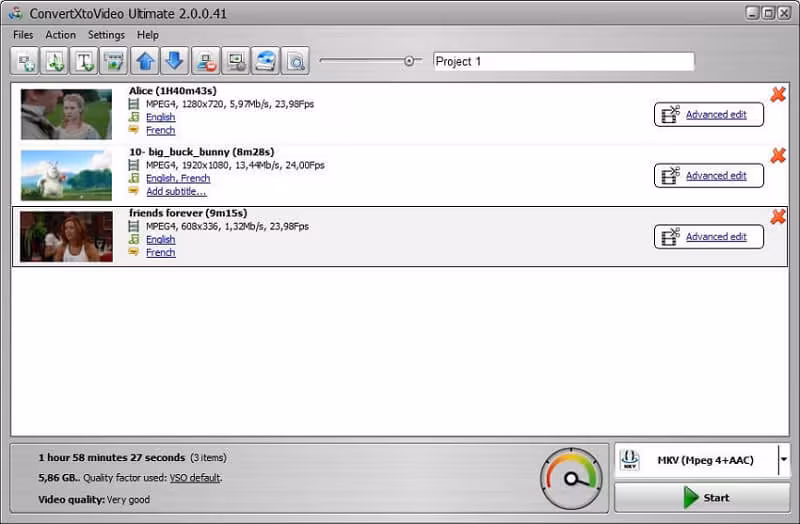
Task: Click English audio link of friends forever
Action: pyautogui.click(x=160, y=240)
